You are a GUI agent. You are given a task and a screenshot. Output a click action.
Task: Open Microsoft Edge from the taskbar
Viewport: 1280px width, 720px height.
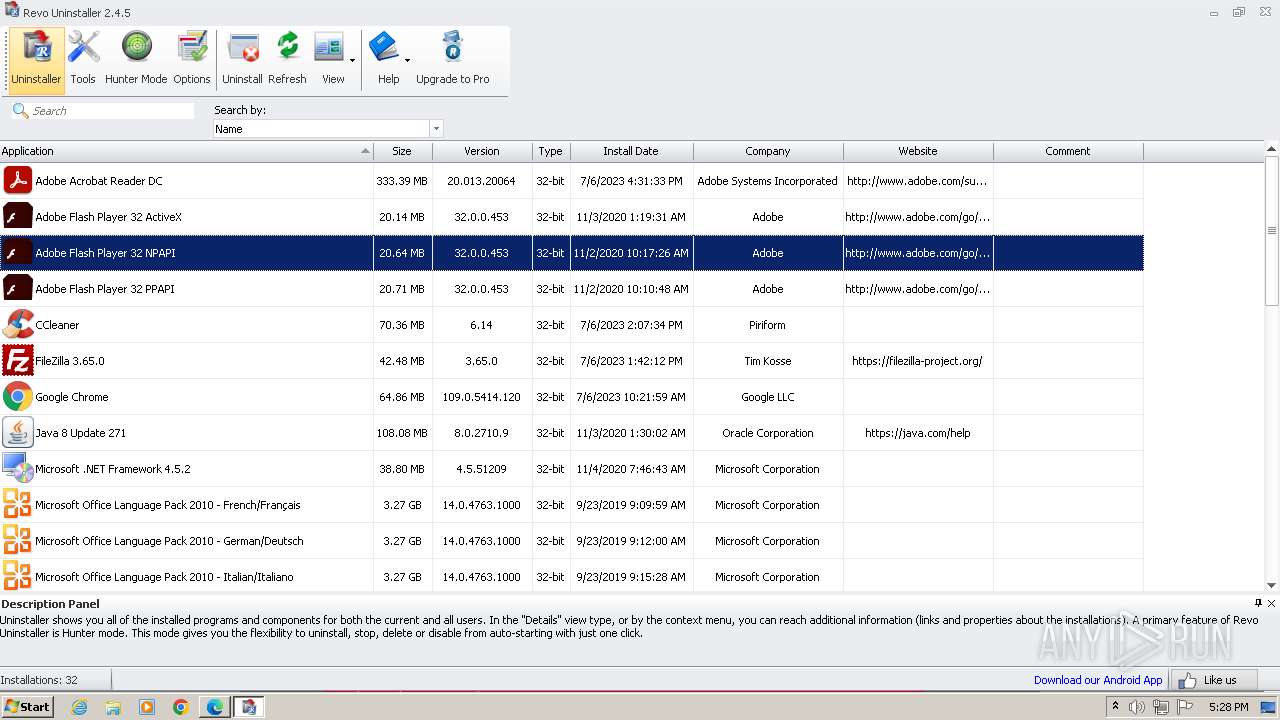pyautogui.click(x=215, y=707)
